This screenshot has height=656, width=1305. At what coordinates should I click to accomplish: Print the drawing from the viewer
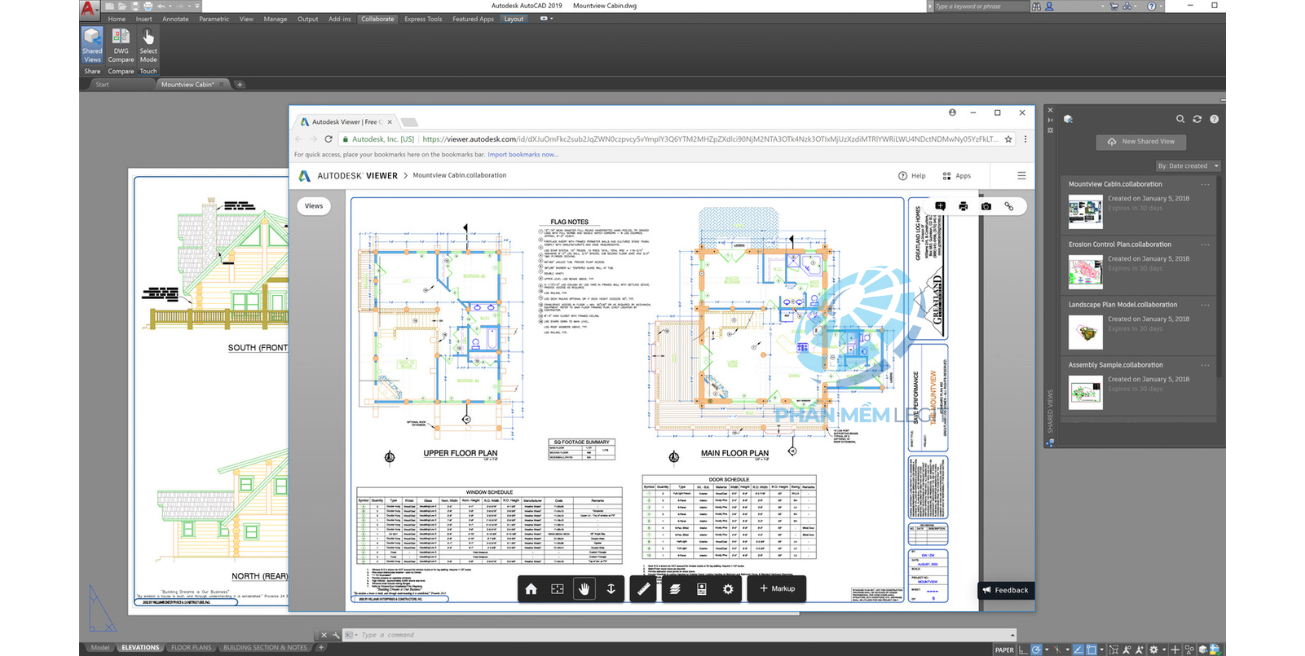(963, 206)
